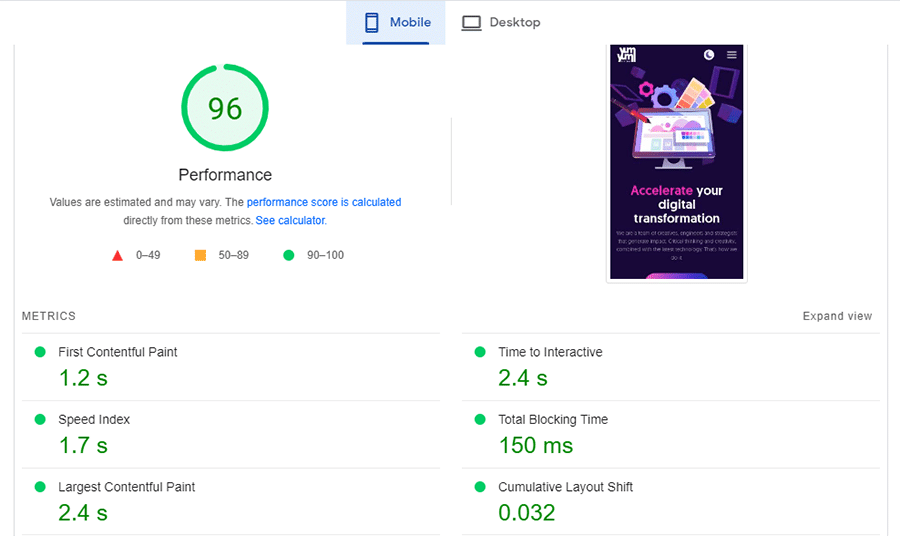Switch to the Mobile tab

[395, 22]
